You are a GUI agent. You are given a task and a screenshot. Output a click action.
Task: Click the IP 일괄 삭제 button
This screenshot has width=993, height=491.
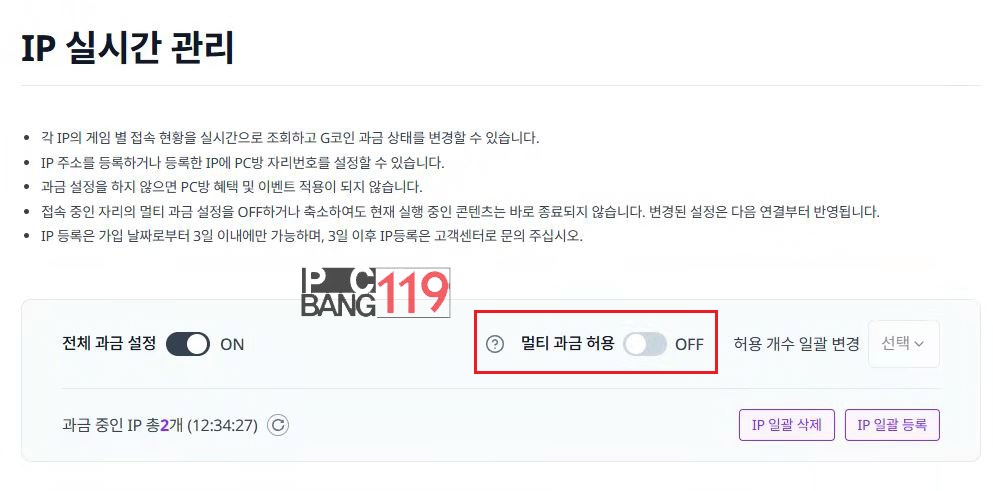(787, 425)
